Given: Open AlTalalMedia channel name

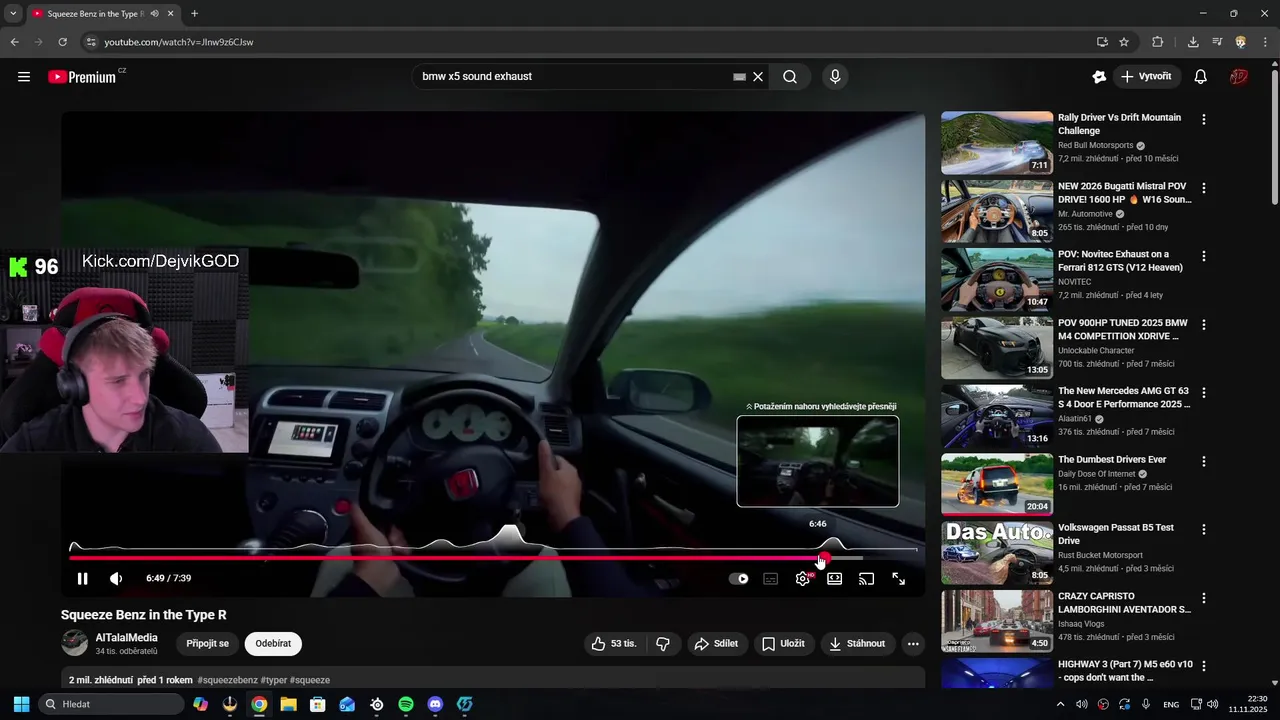Looking at the screenshot, I should point(127,638).
